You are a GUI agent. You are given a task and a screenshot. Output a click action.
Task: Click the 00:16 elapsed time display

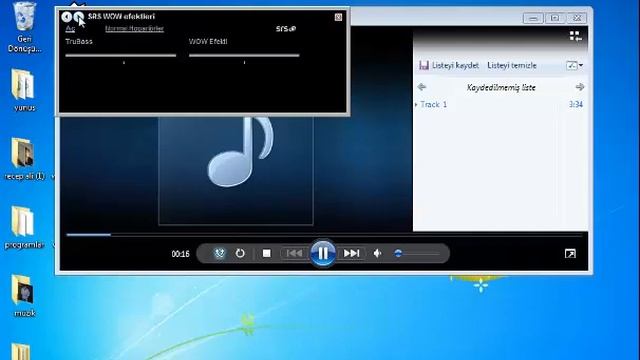pos(180,254)
